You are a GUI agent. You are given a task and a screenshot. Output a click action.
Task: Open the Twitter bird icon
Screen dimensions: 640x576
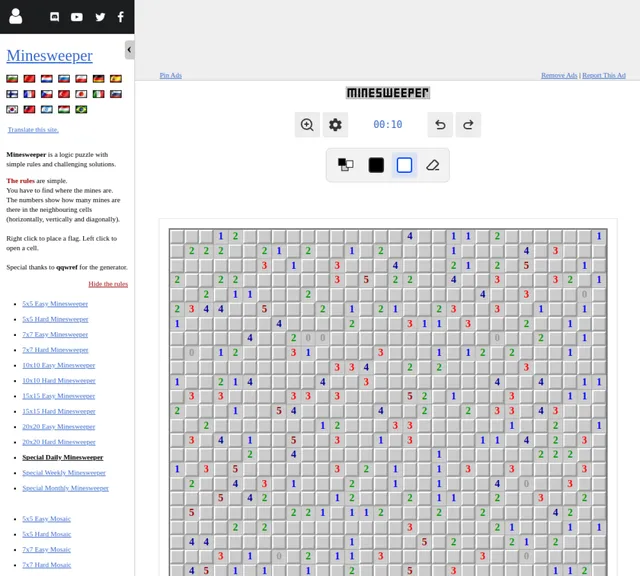(x=100, y=17)
